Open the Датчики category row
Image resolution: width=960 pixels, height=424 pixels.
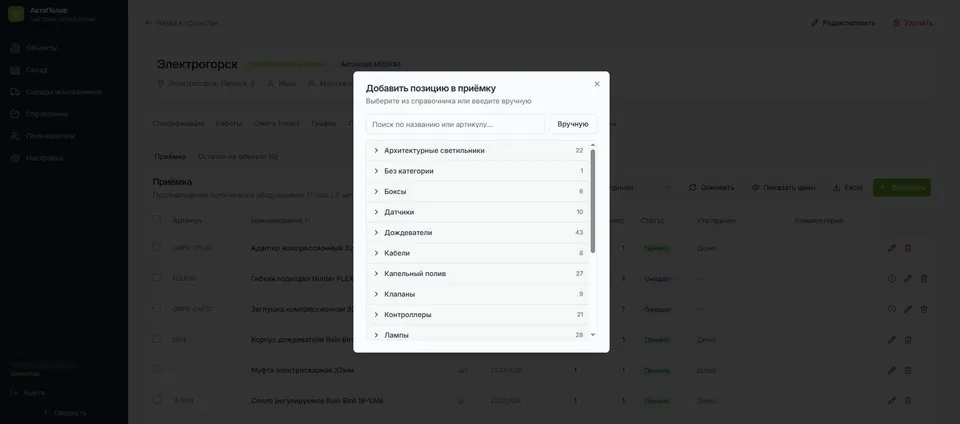click(x=478, y=212)
